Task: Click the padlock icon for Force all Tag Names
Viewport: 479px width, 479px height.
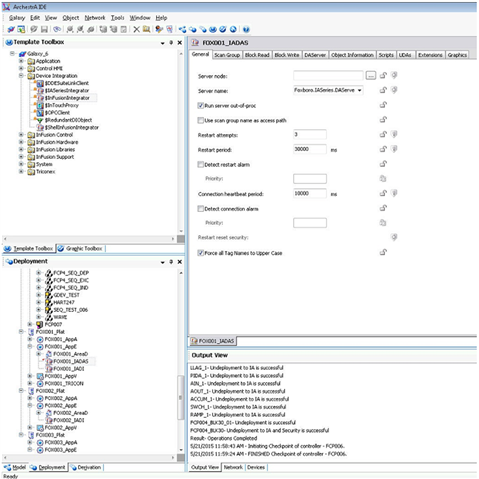Action: point(383,253)
